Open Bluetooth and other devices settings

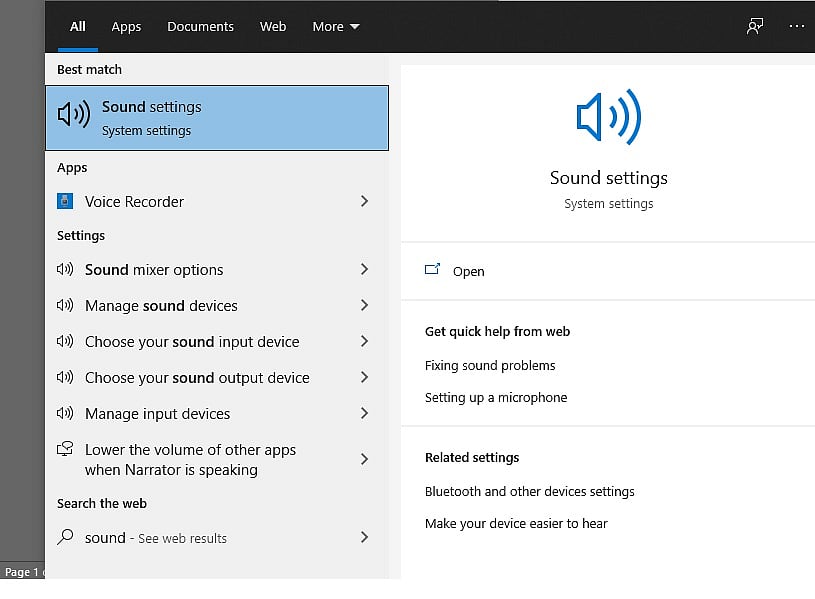click(x=530, y=491)
